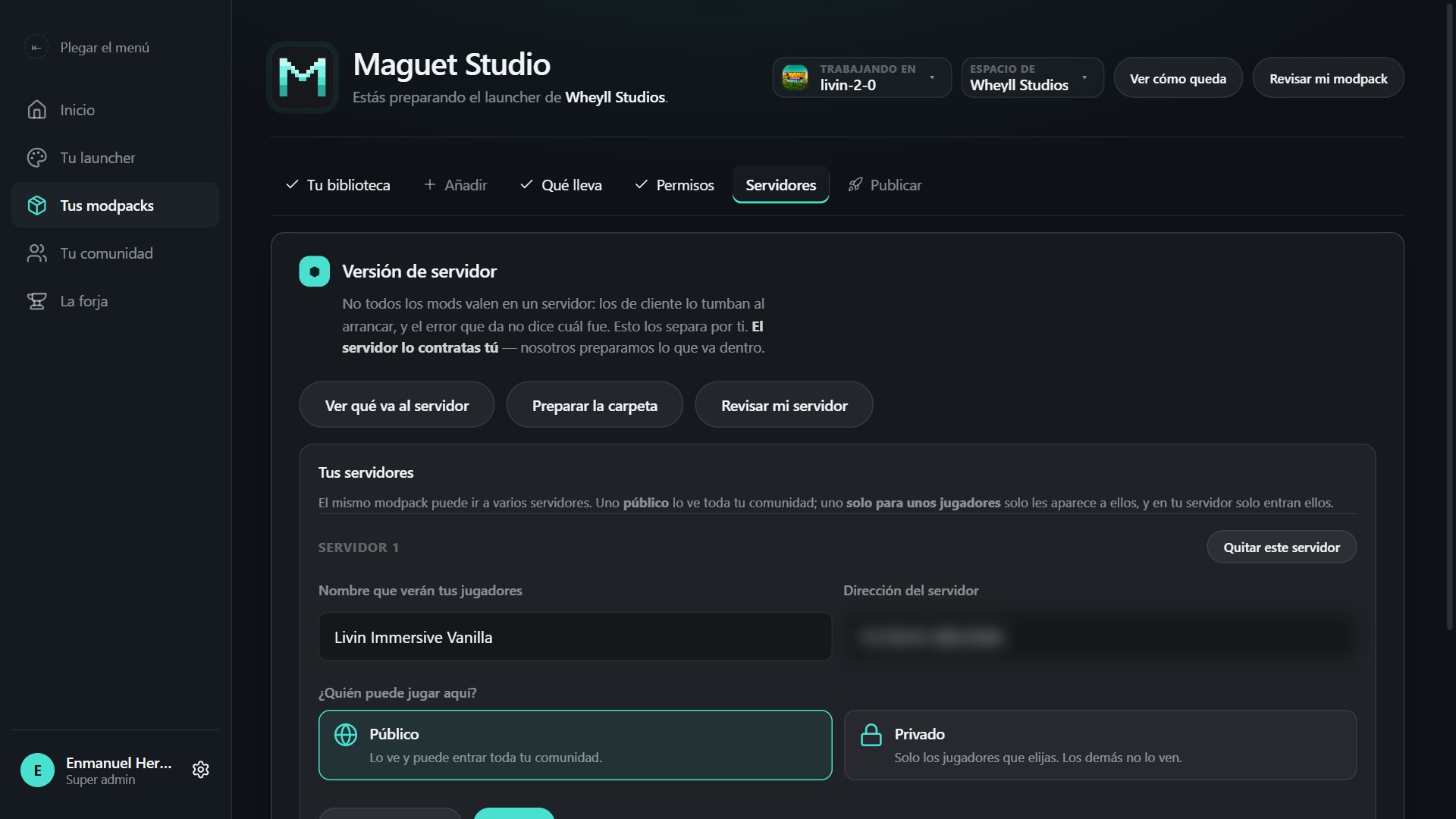Focus the Dirección del servidor field
The width and height of the screenshot is (1456, 819).
[x=1100, y=637]
